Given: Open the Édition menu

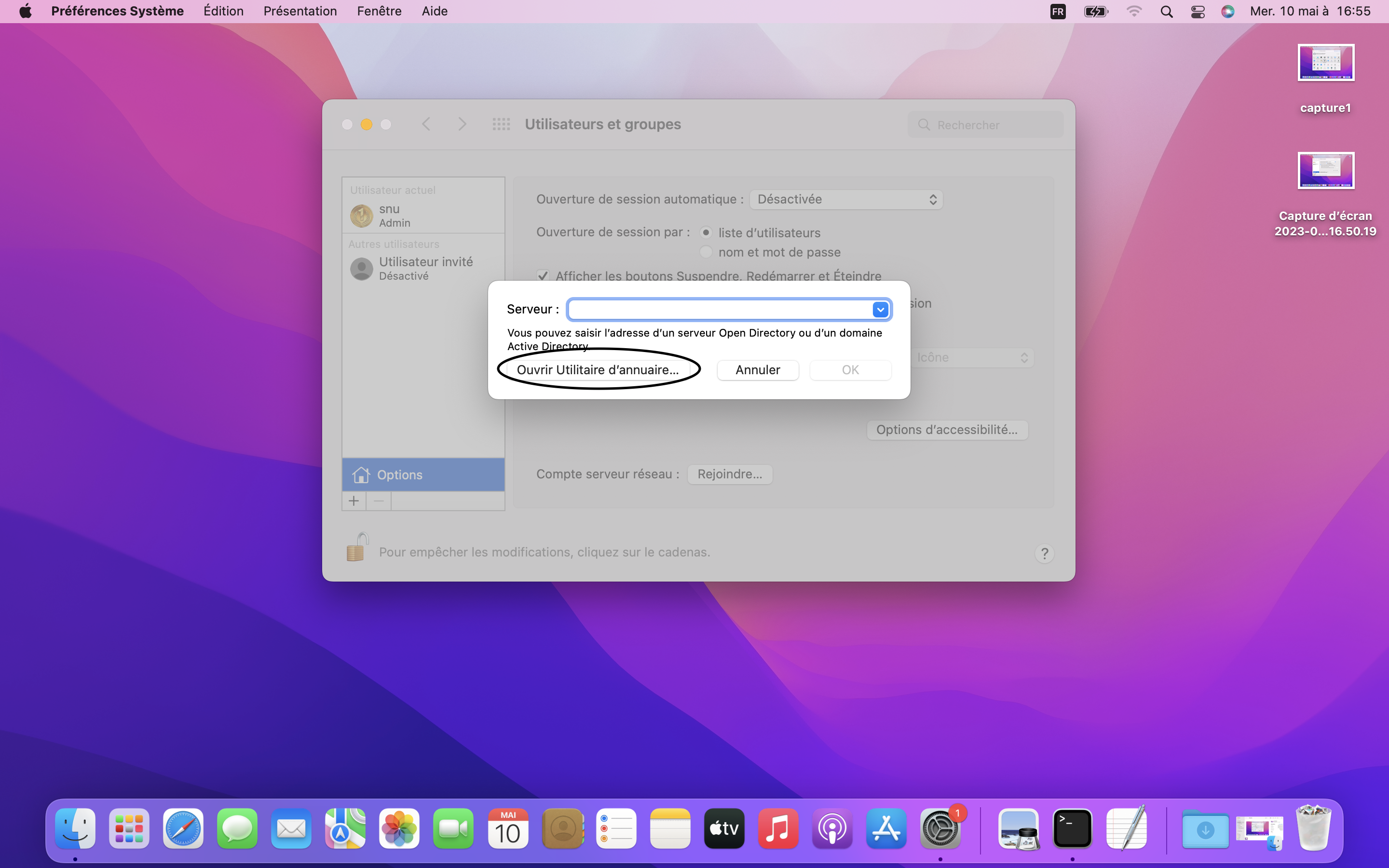Looking at the screenshot, I should coord(223,12).
